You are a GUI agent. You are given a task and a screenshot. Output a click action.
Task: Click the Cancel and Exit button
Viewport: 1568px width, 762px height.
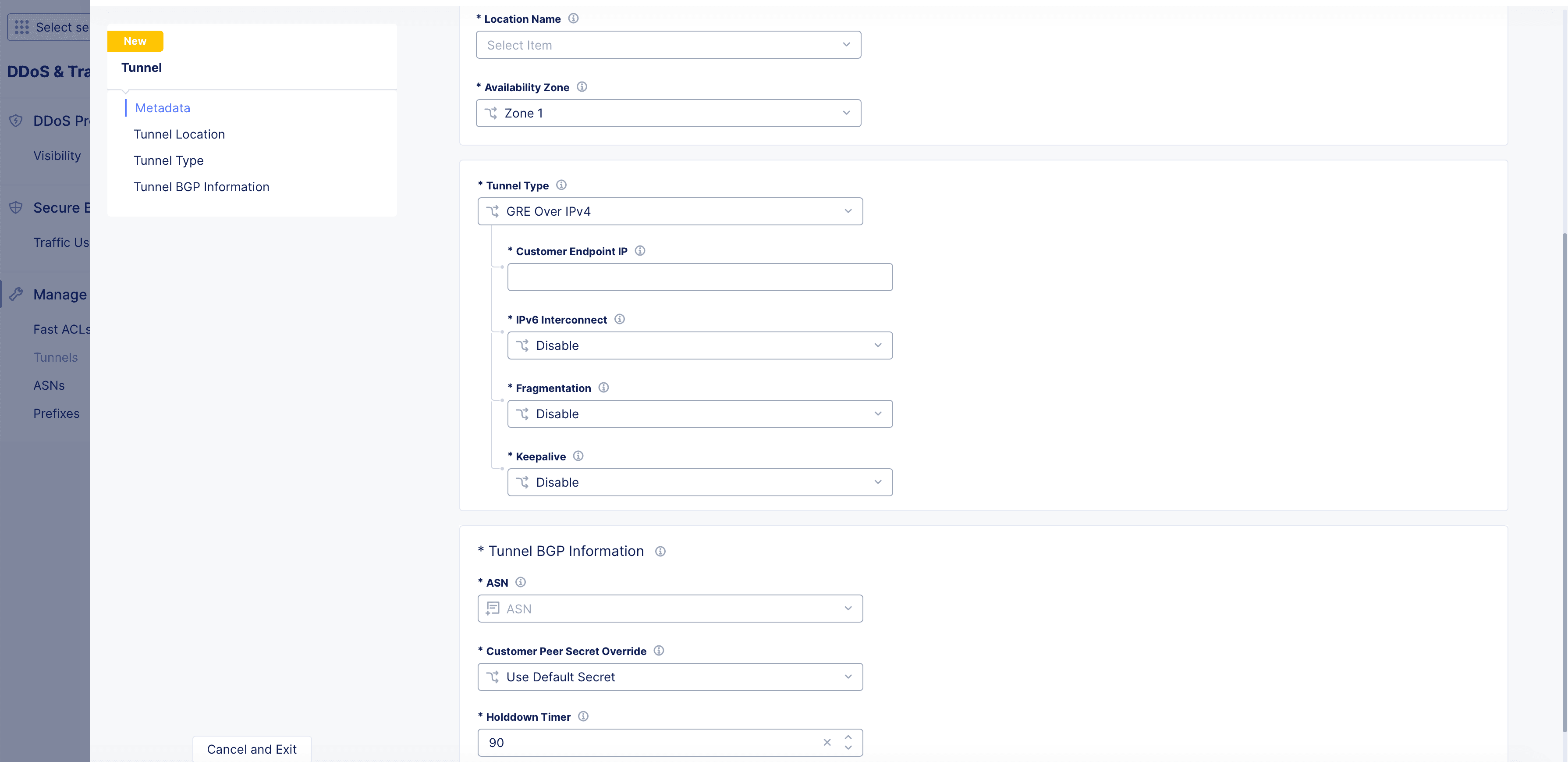(x=252, y=748)
